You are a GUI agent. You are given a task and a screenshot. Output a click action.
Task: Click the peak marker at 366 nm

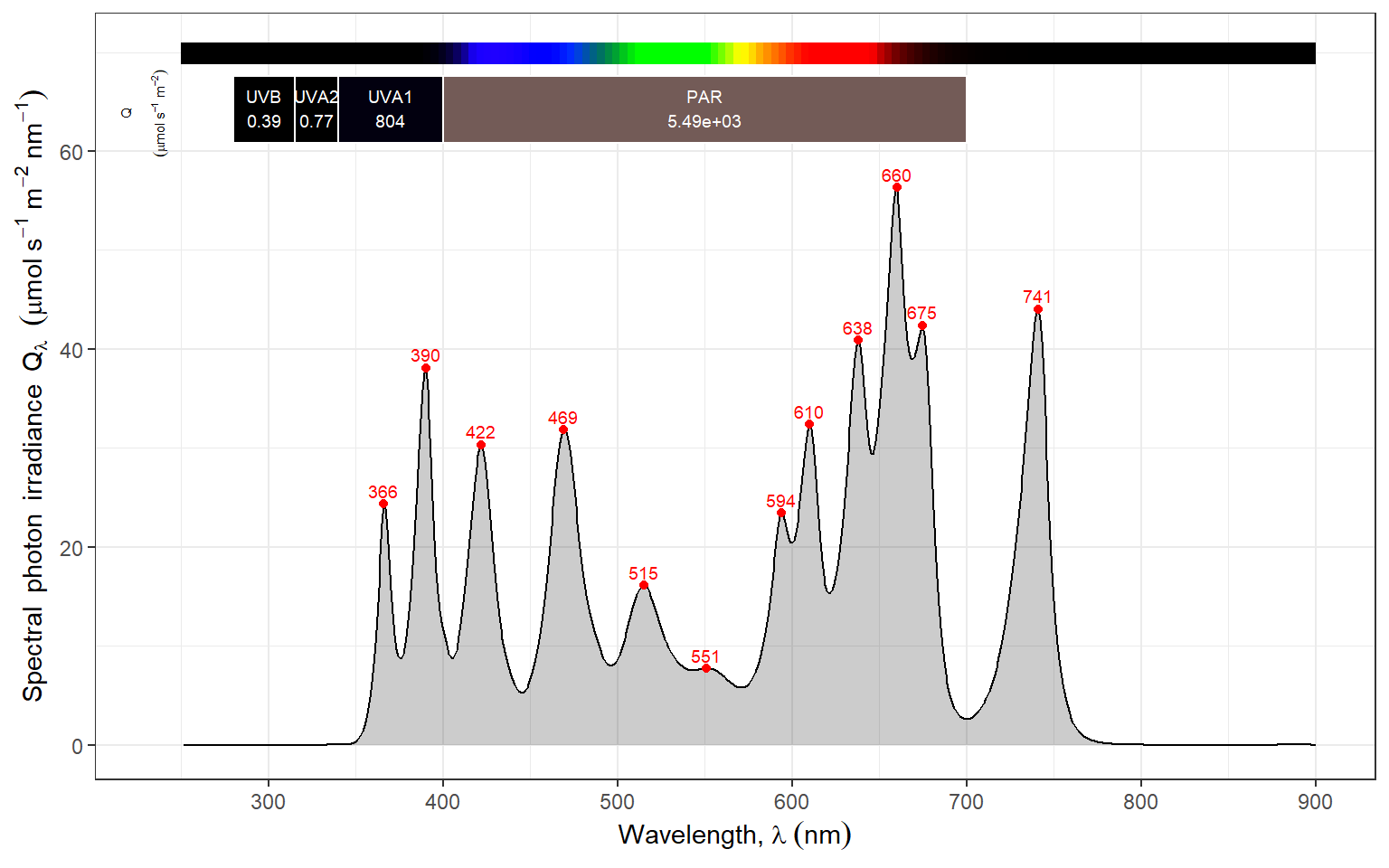coord(383,504)
